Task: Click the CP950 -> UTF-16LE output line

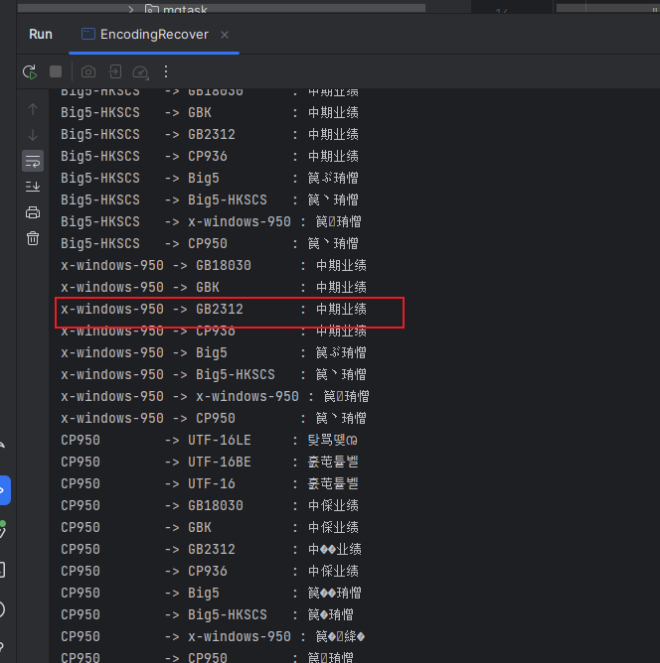Action: 210,440
